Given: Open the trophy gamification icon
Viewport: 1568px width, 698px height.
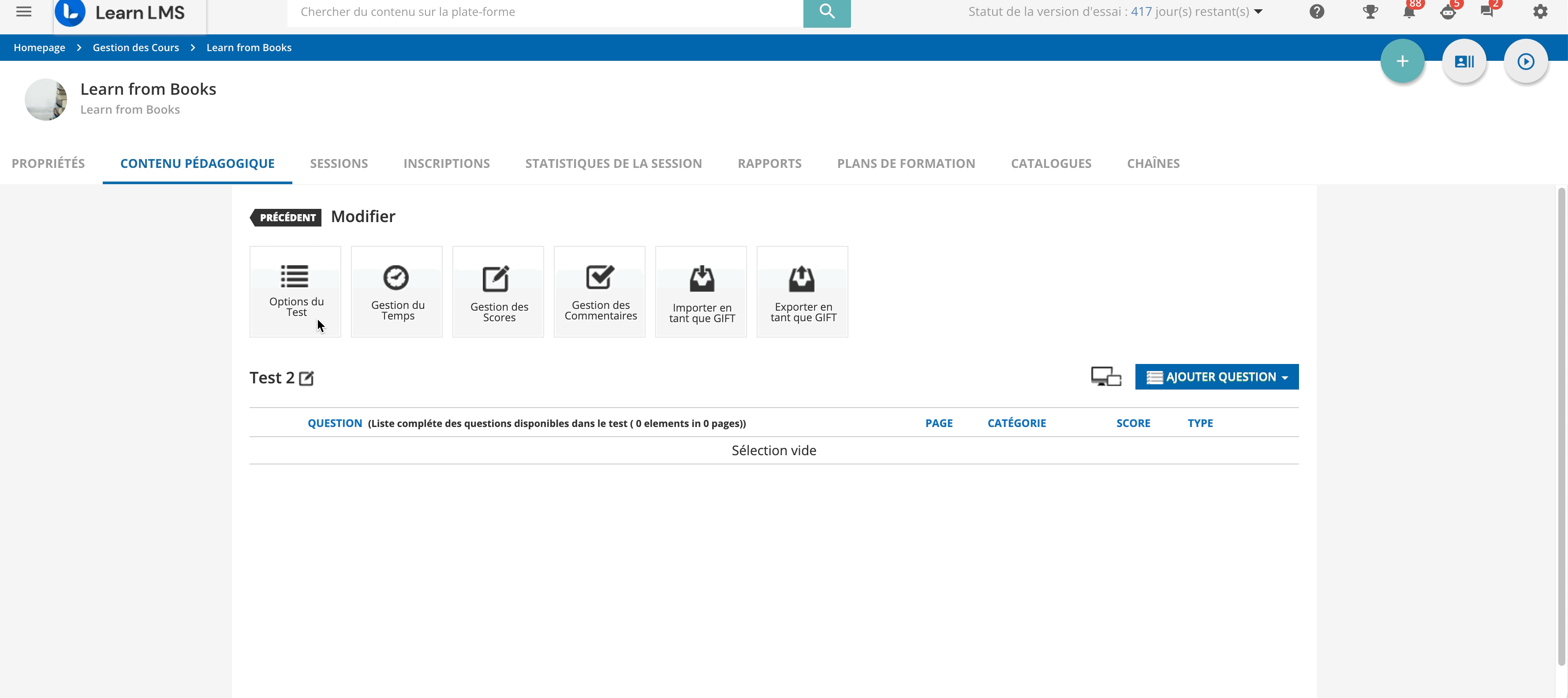Looking at the screenshot, I should coord(1370,11).
